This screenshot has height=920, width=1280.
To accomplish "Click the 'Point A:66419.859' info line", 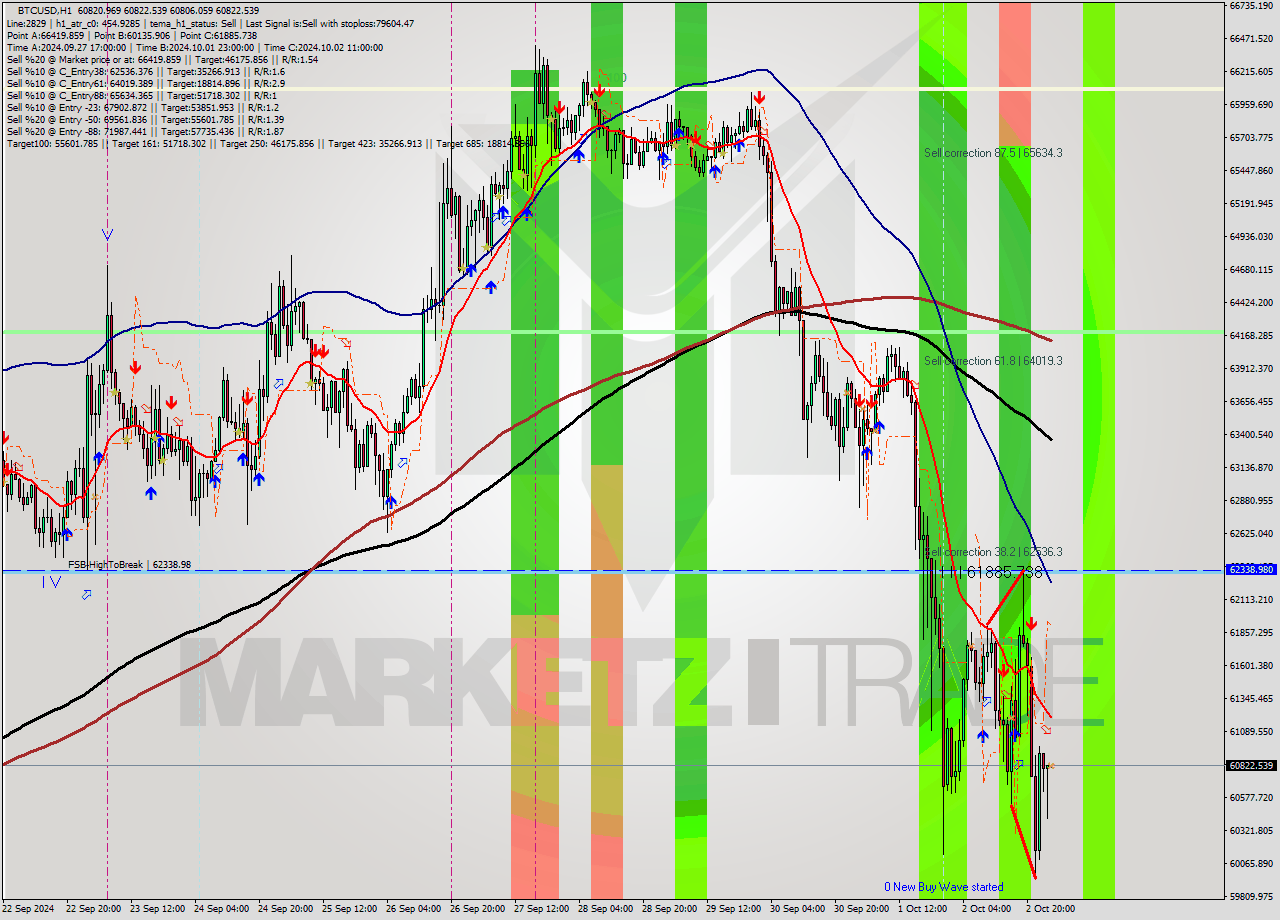I will click(x=131, y=35).
